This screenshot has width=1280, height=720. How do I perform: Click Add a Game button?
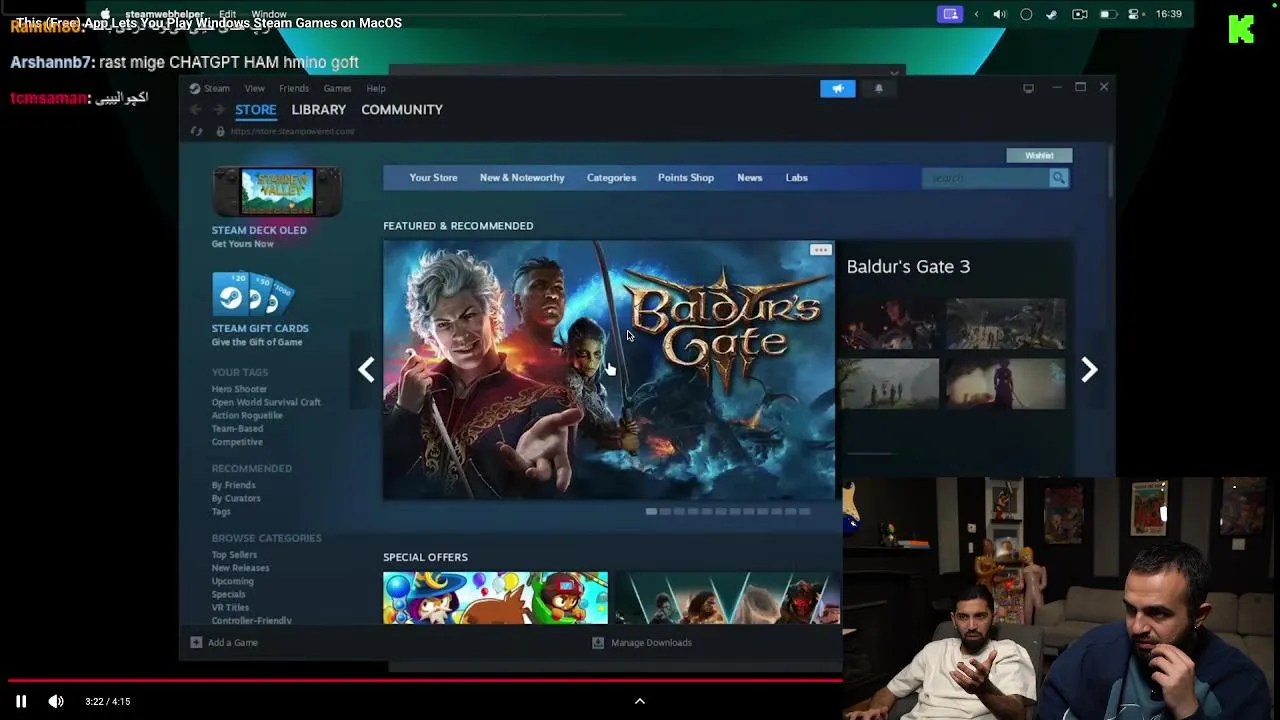click(225, 643)
